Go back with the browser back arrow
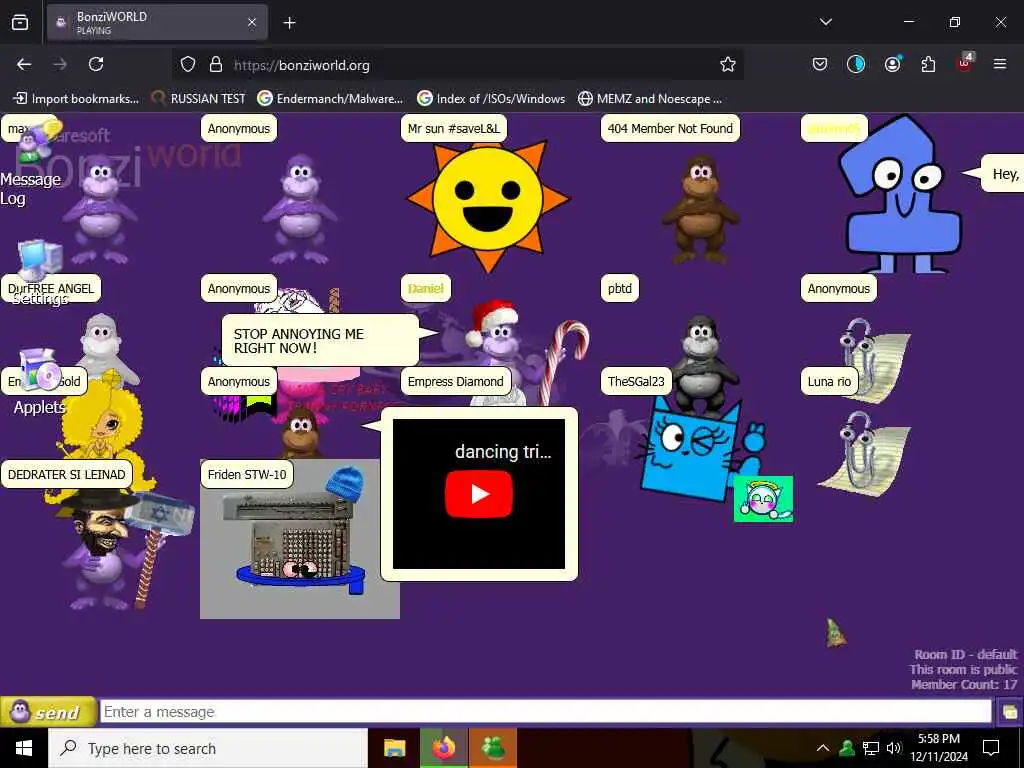Image resolution: width=1024 pixels, height=768 pixels. coord(24,64)
